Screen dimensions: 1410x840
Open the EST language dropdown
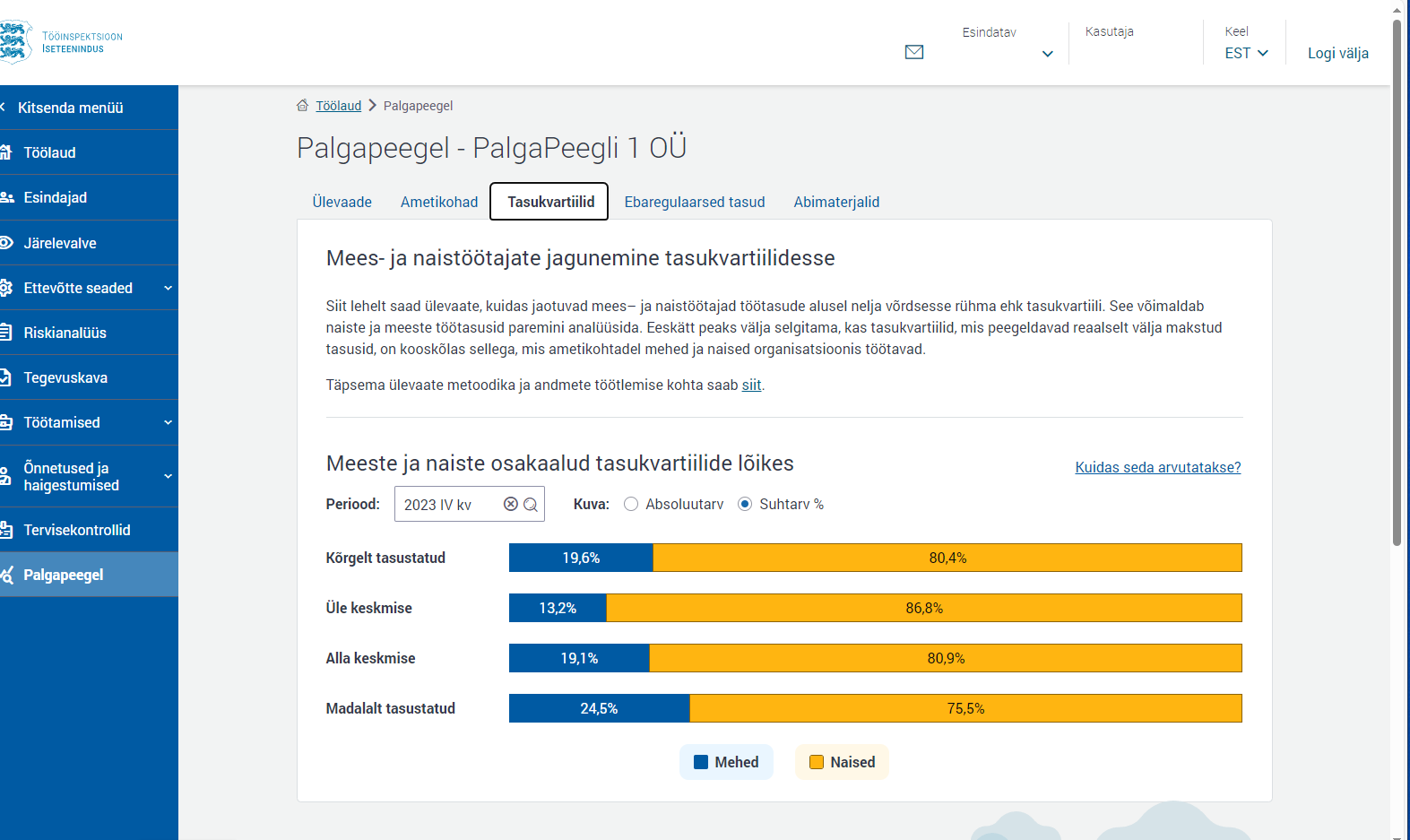pyautogui.click(x=1247, y=53)
